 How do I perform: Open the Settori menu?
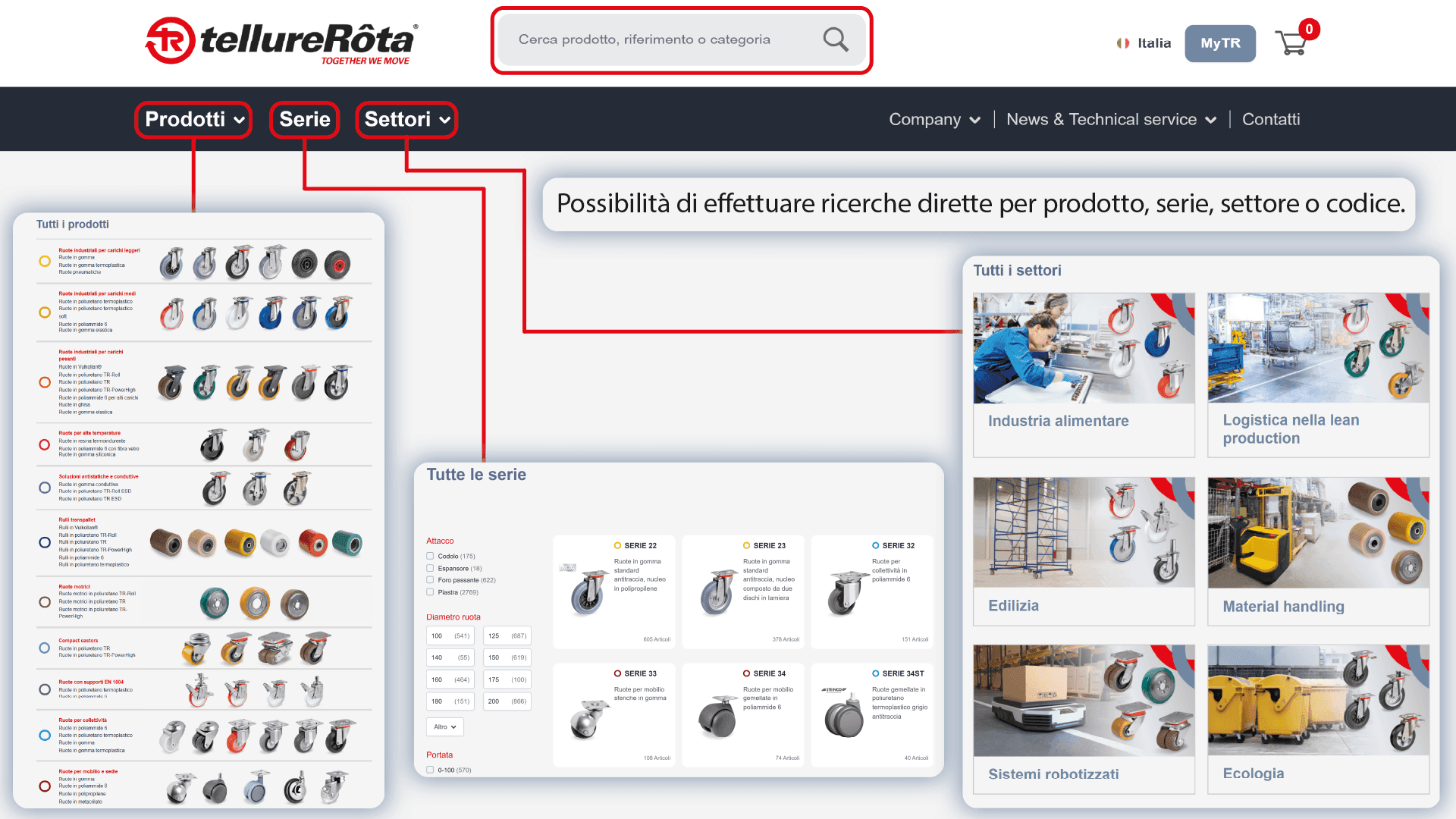click(x=406, y=120)
